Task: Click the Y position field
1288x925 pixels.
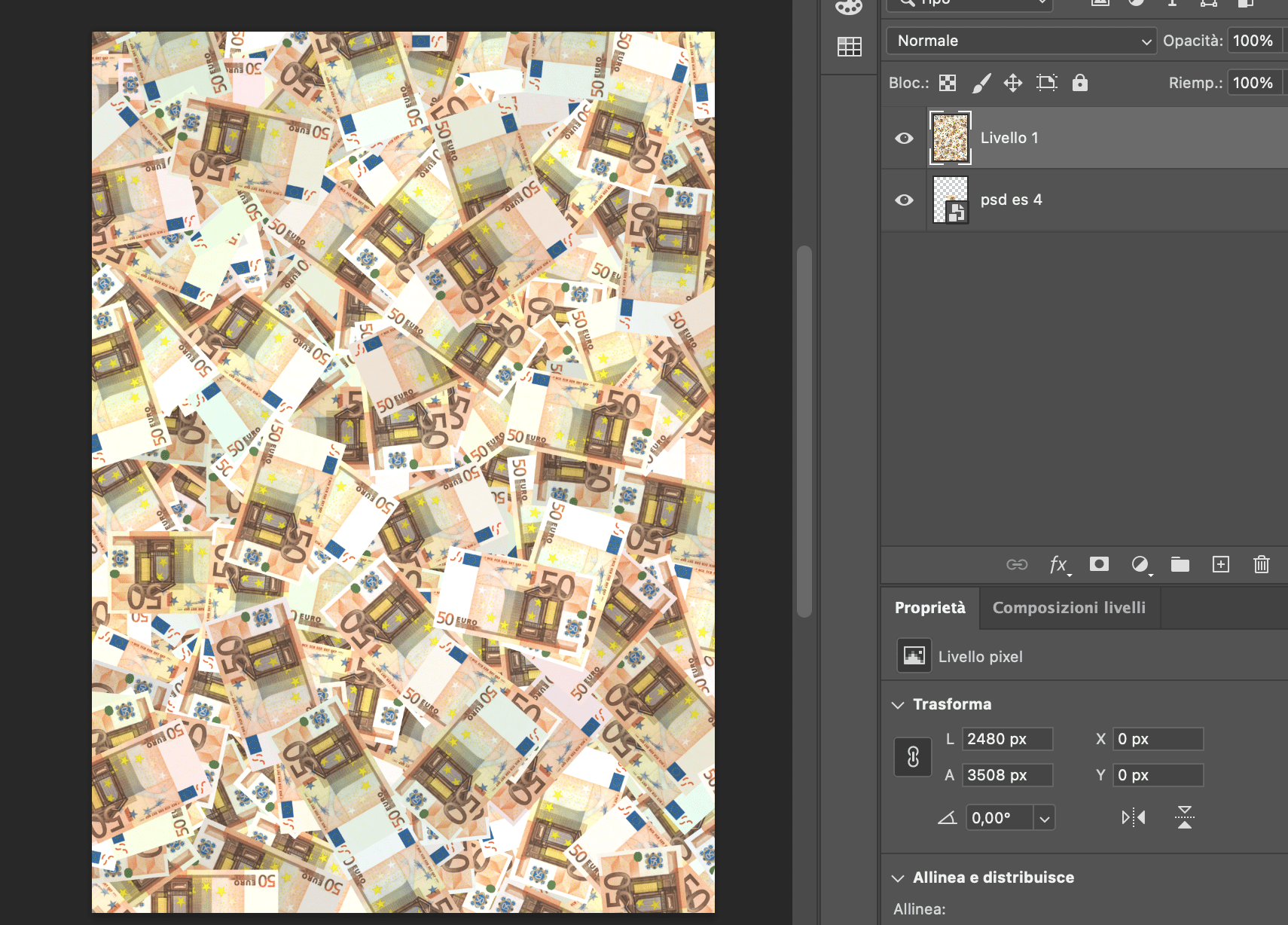Action: (x=1158, y=775)
